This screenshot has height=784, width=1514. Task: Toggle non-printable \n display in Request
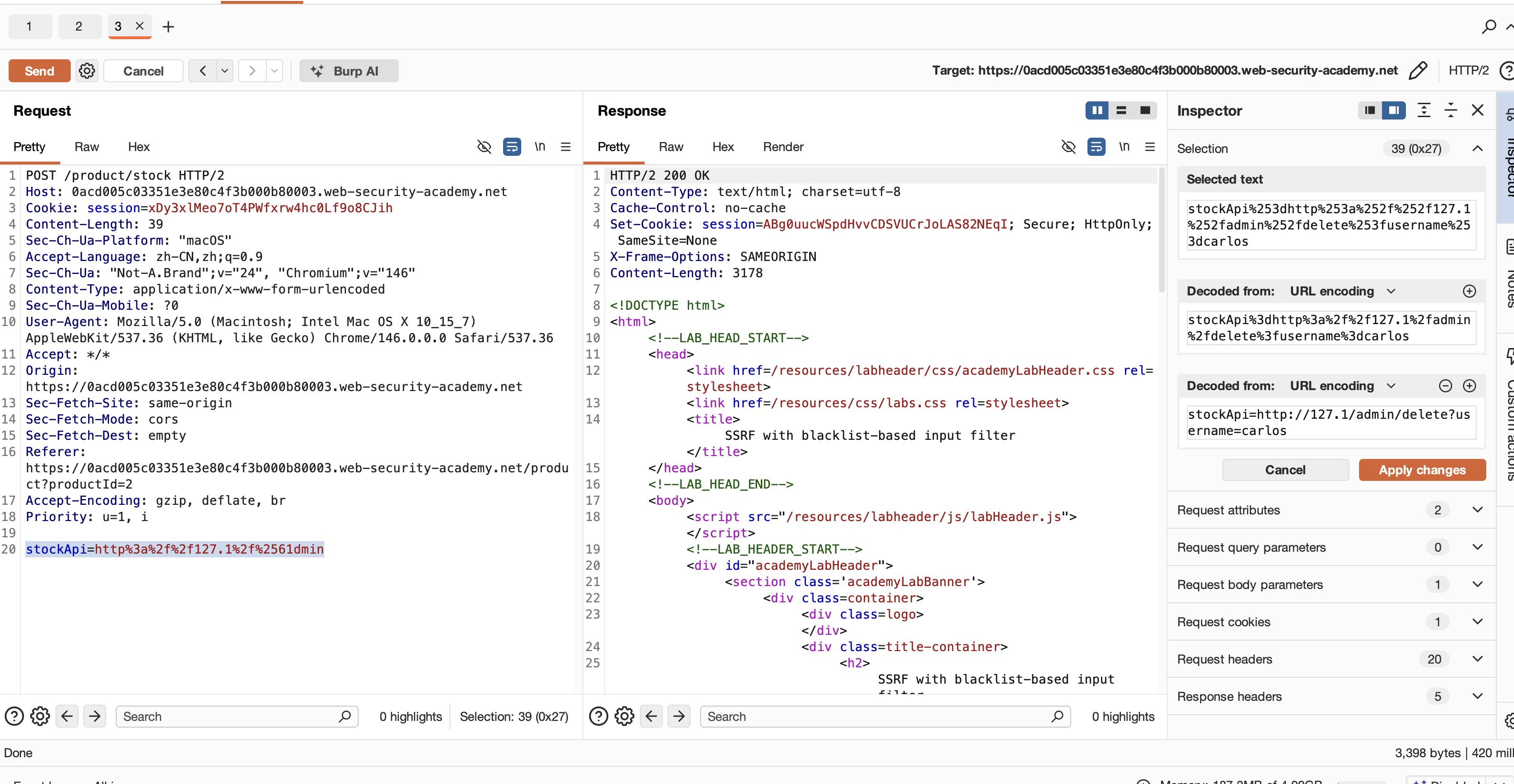[539, 147]
